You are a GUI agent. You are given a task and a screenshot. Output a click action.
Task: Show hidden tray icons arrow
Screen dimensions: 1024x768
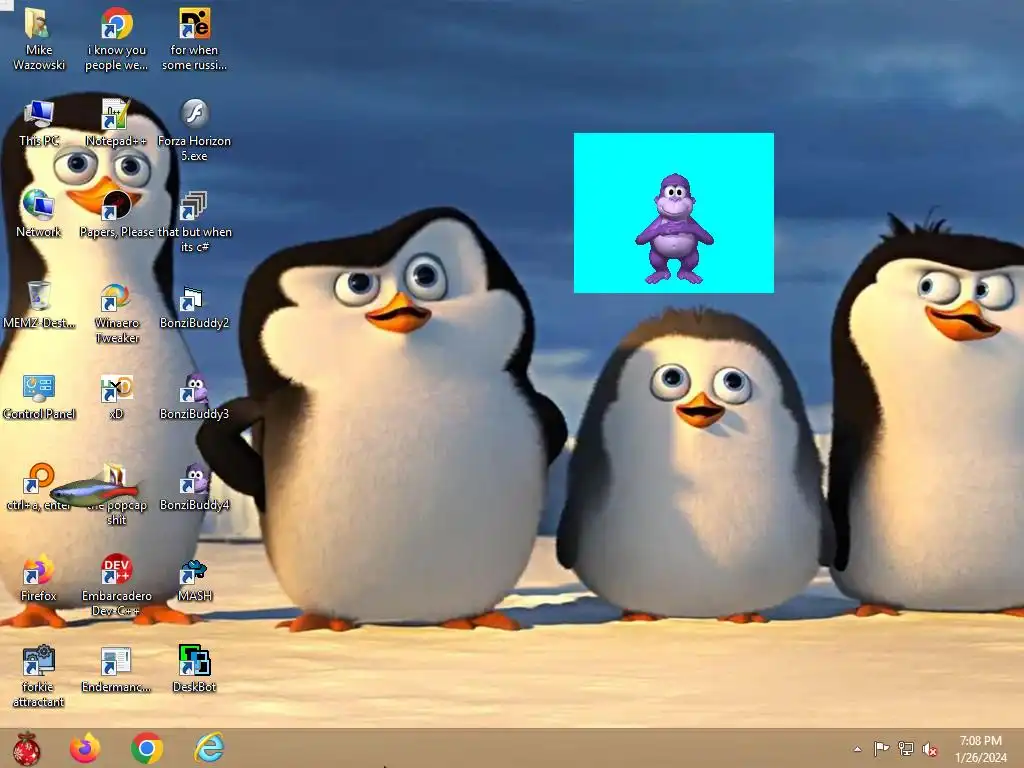point(857,749)
